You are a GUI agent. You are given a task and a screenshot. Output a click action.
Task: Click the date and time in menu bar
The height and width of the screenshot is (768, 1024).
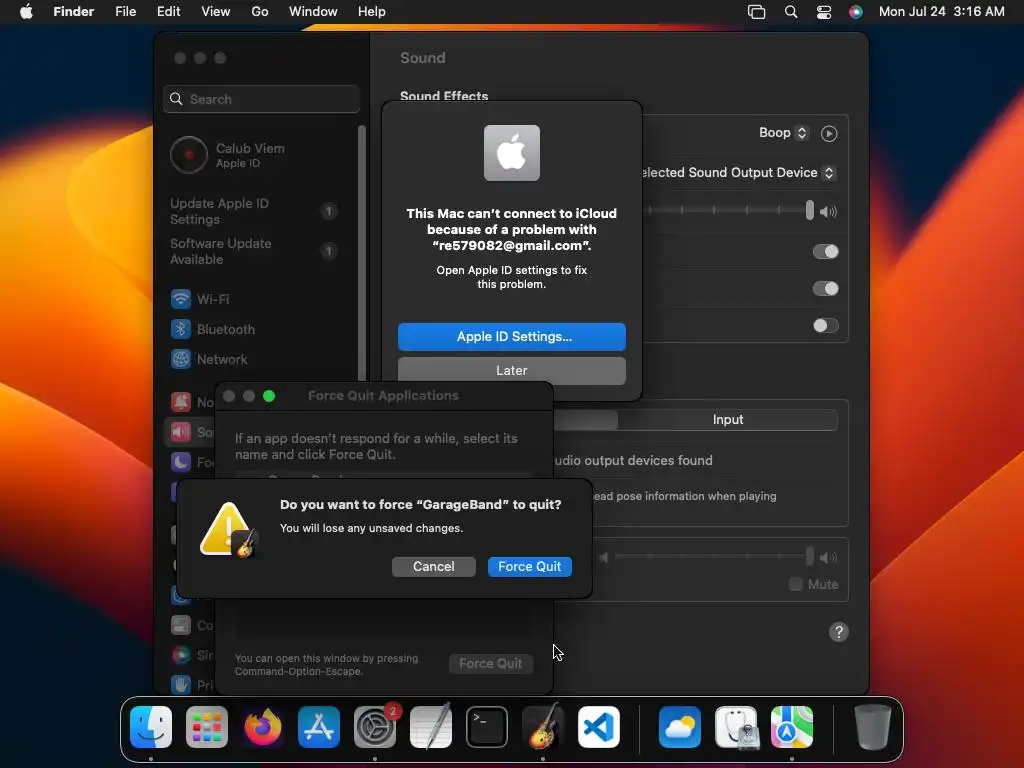pos(941,12)
